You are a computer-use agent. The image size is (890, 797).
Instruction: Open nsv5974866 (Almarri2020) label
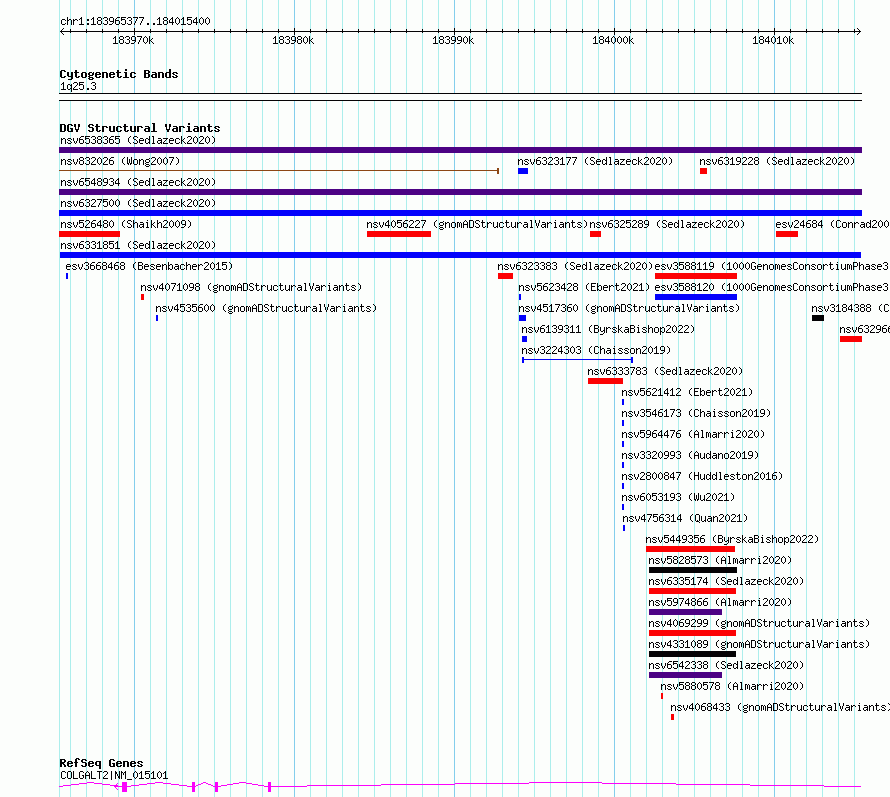pos(720,602)
